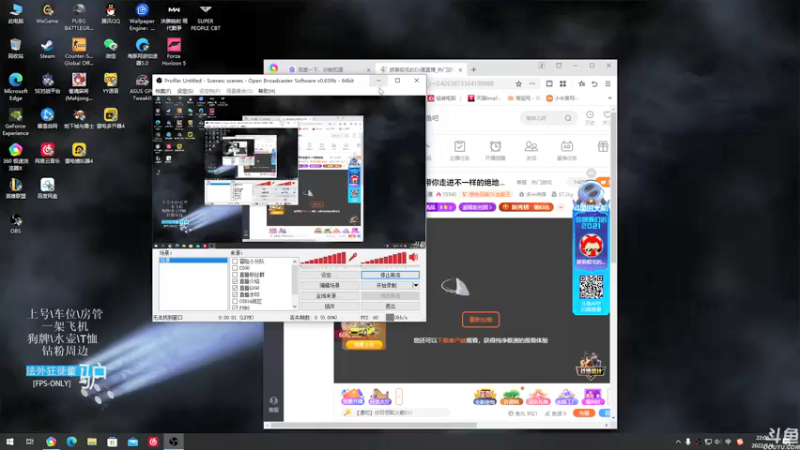Toggle the seventh unchecked source checkbox
The image size is (800, 450).
point(235,301)
